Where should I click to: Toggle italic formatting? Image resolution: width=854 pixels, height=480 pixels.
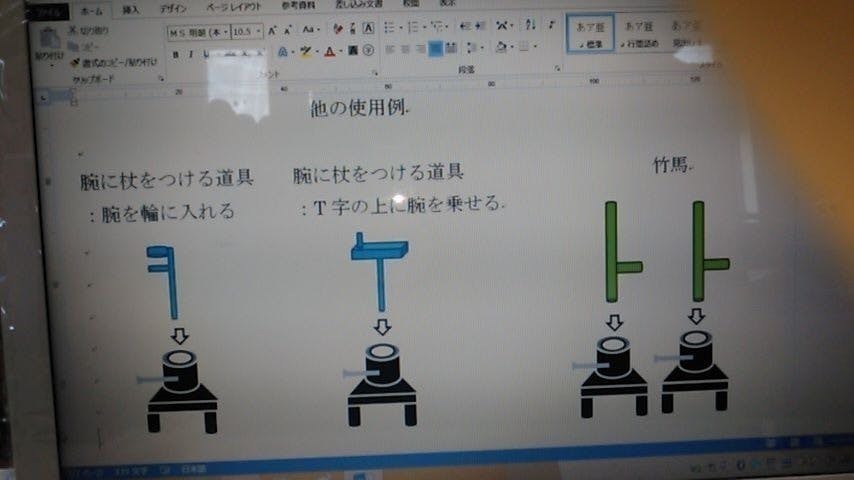pyautogui.click(x=191, y=54)
